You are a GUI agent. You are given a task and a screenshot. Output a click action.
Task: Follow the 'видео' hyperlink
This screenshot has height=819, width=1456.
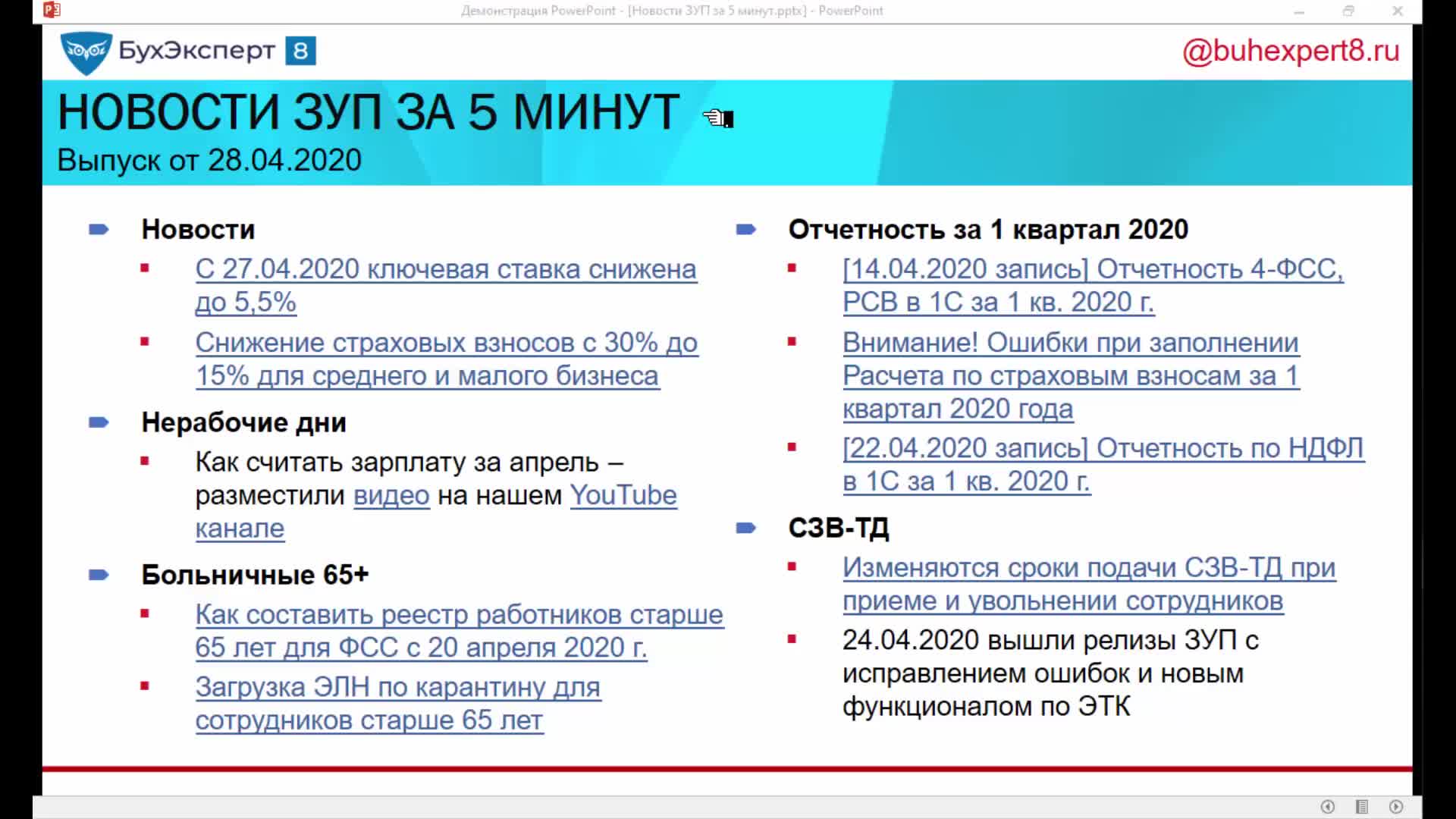tap(391, 496)
